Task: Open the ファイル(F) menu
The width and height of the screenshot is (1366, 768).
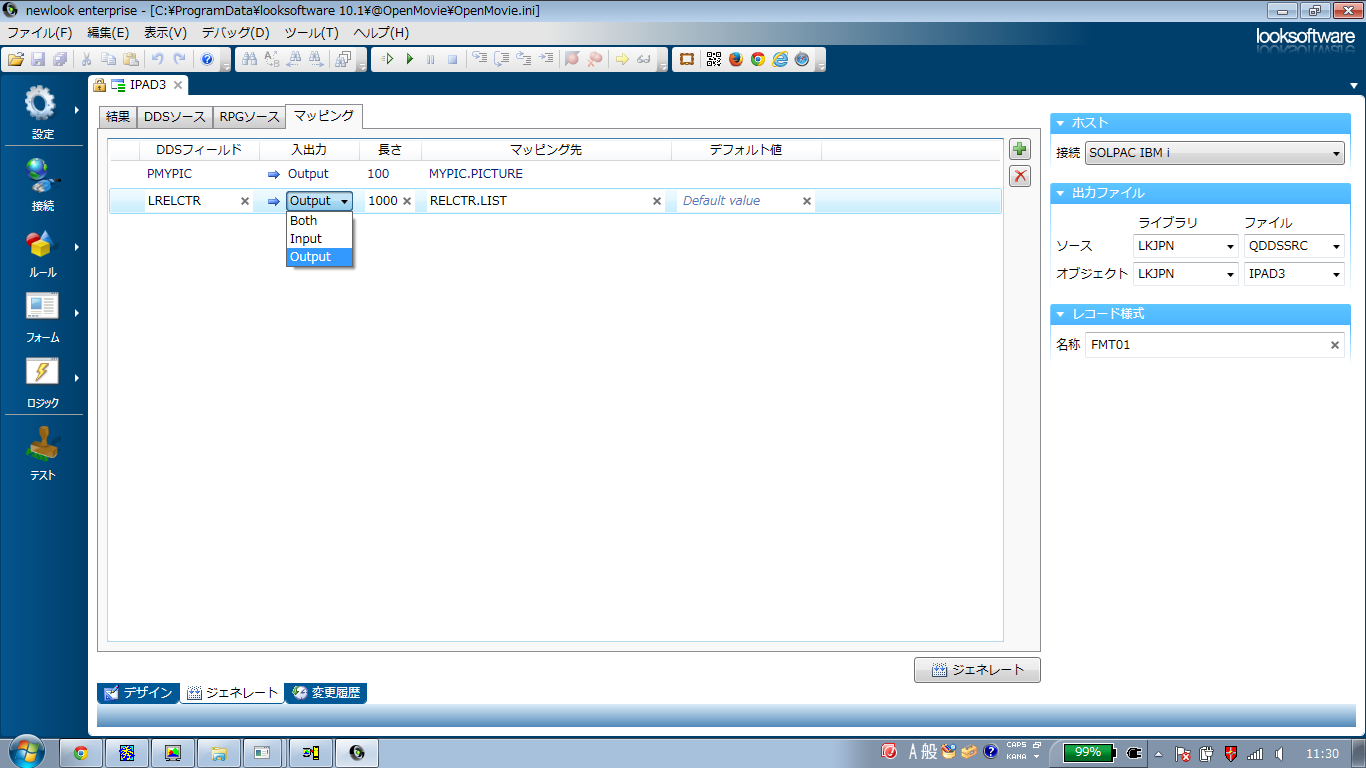Action: 40,32
